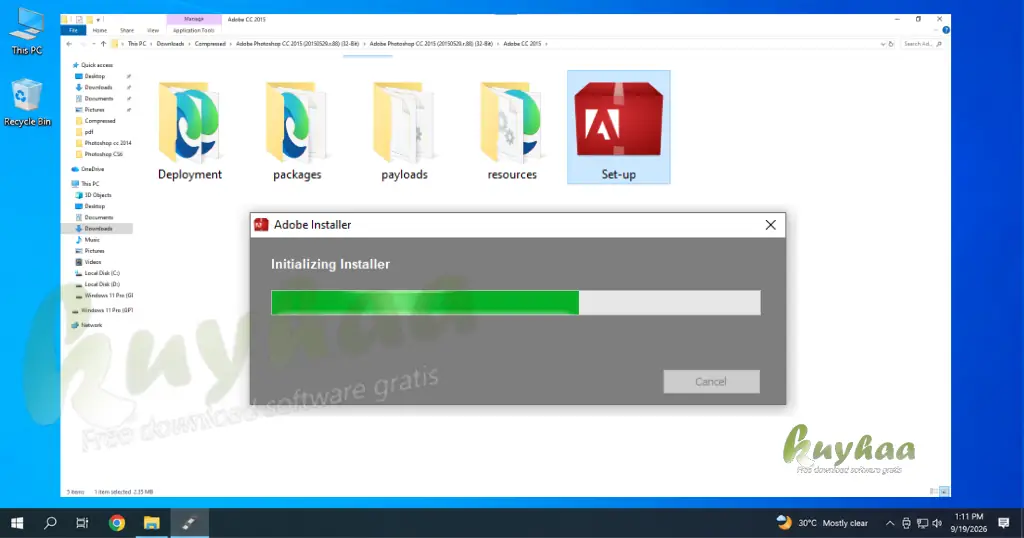Click the Manage contextual tab

194,20
